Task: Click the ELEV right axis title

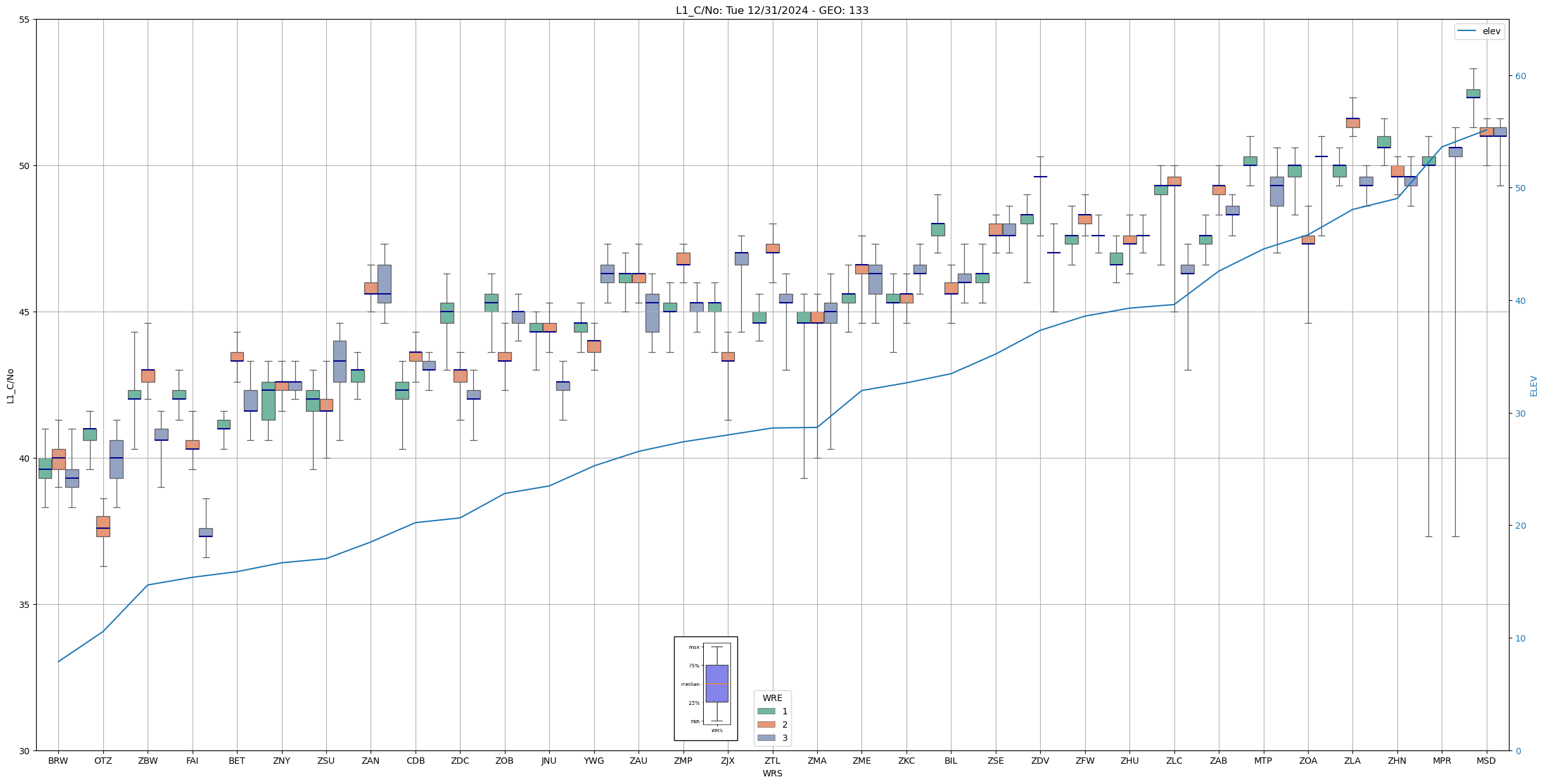Action: click(1534, 386)
